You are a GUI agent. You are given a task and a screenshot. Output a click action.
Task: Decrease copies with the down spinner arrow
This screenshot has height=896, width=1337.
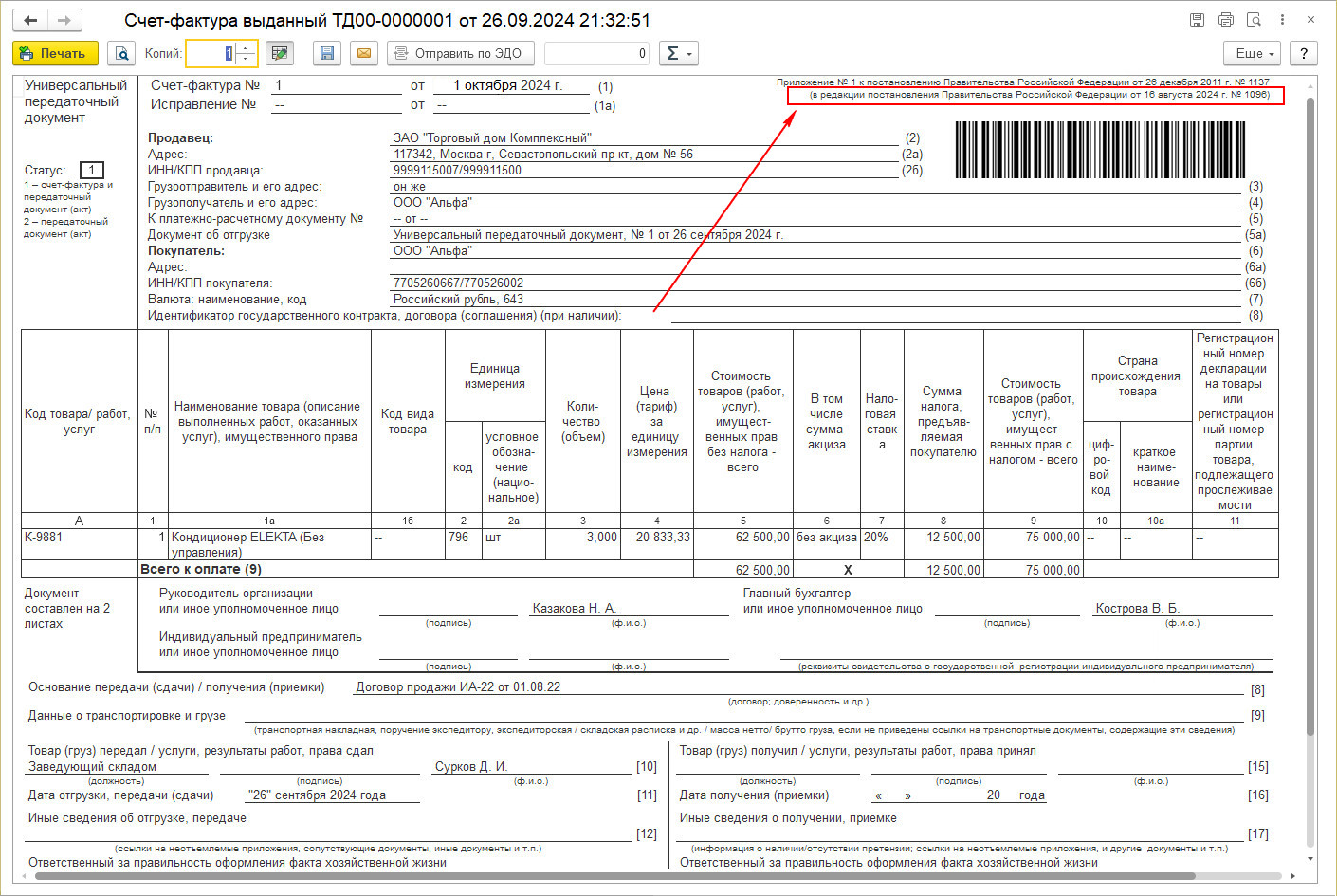(x=246, y=60)
